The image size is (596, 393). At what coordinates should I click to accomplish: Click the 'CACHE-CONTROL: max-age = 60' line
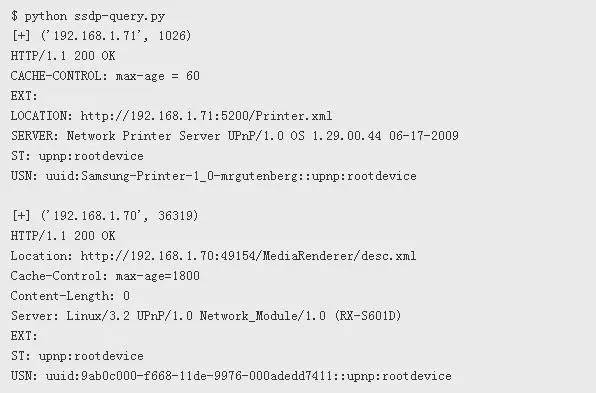[105, 76]
